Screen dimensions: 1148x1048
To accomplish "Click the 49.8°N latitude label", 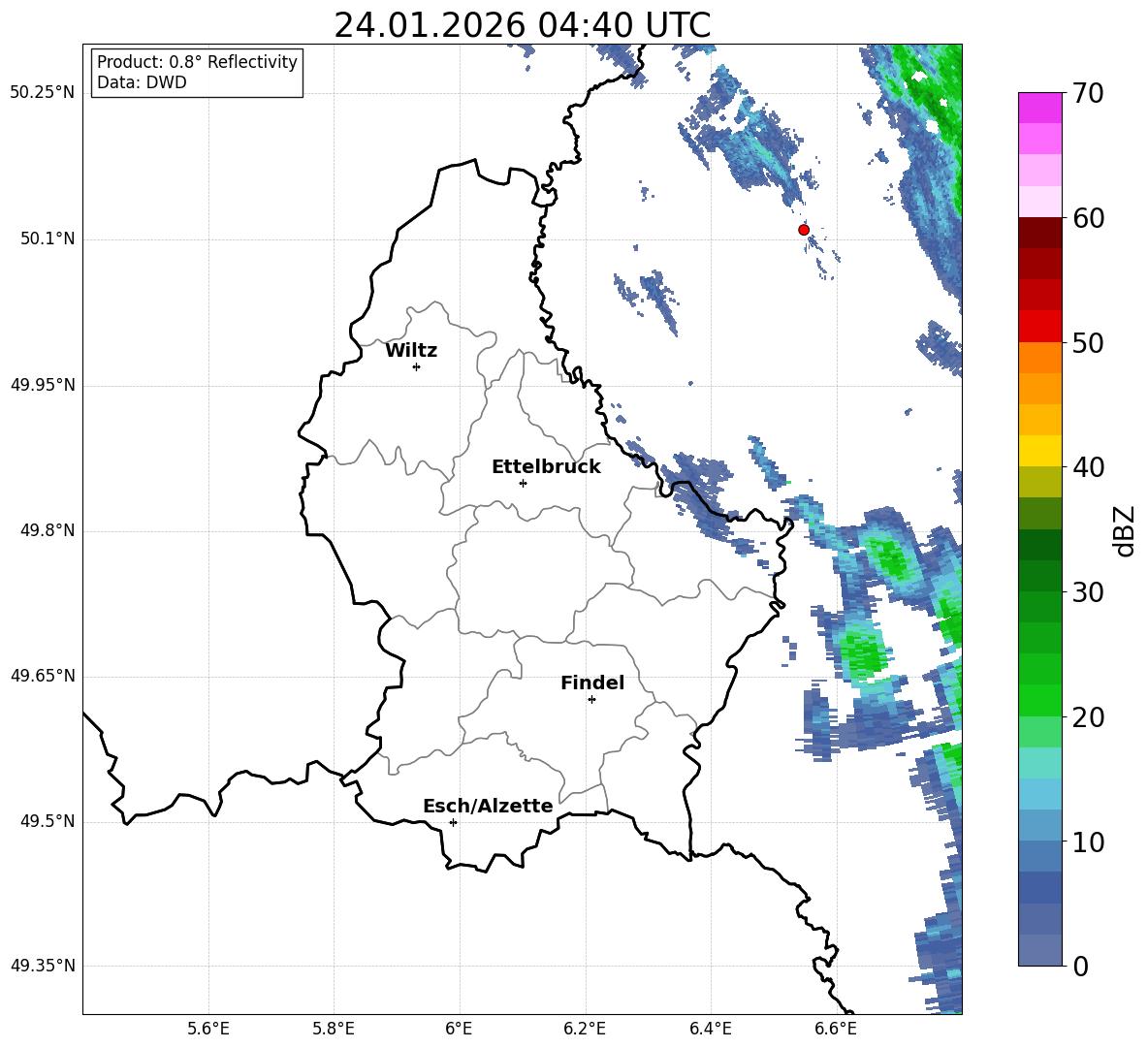I will click(x=48, y=530).
